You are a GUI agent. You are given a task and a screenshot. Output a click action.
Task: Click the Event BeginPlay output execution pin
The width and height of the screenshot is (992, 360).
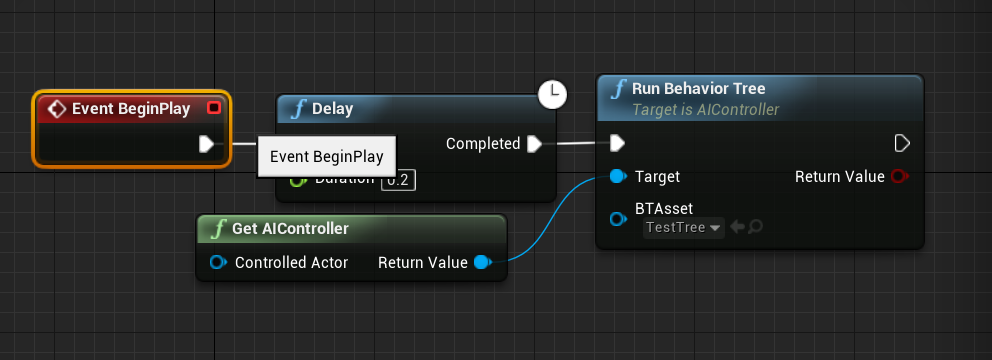pos(206,144)
